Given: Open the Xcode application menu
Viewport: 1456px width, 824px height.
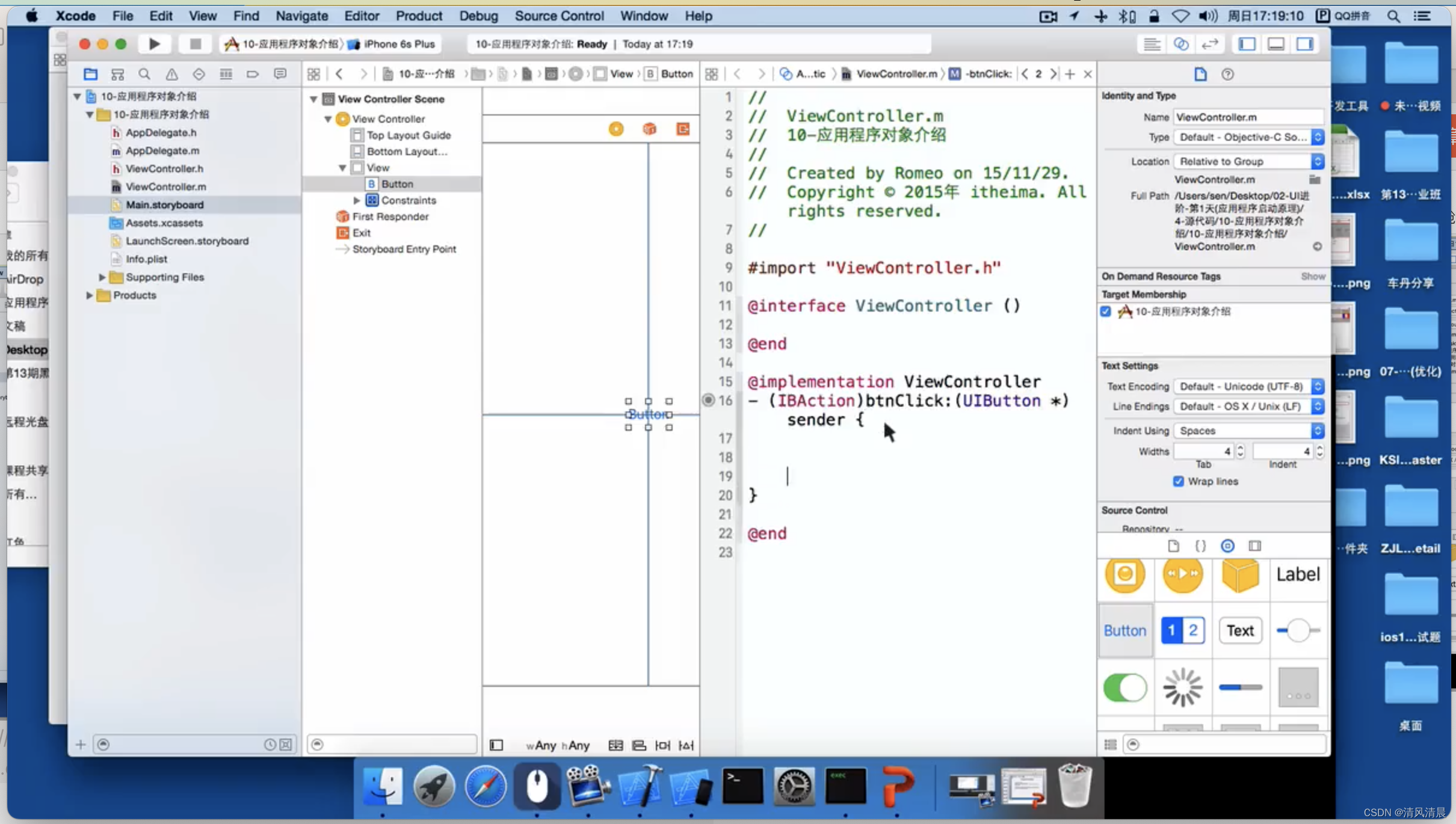Looking at the screenshot, I should coord(75,16).
